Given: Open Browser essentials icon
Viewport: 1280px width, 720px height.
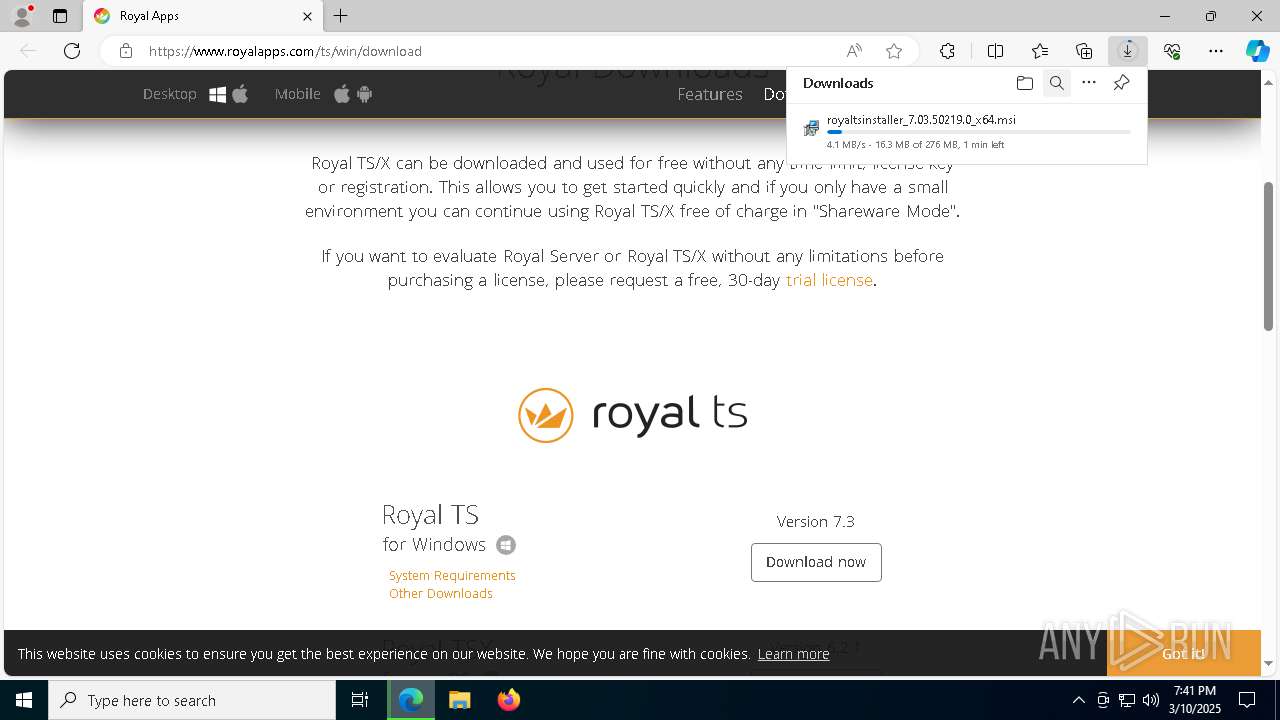Looking at the screenshot, I should click(x=1172, y=51).
